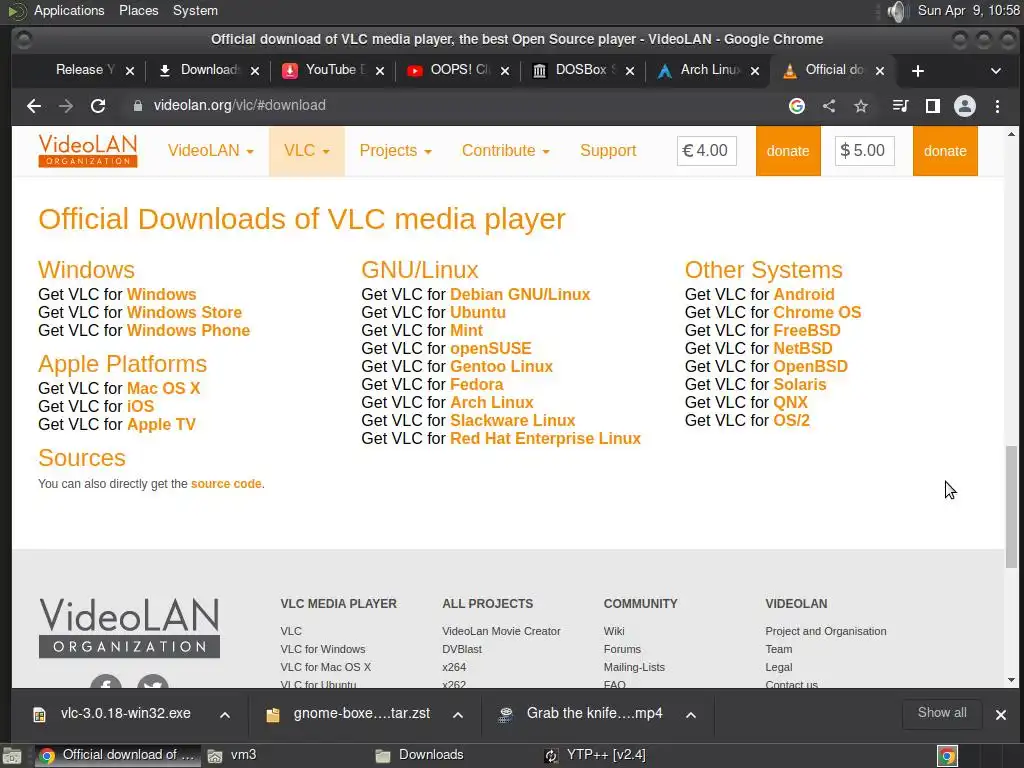Close the downloads shelf
Image resolution: width=1024 pixels, height=768 pixels.
pyautogui.click(x=1000, y=715)
